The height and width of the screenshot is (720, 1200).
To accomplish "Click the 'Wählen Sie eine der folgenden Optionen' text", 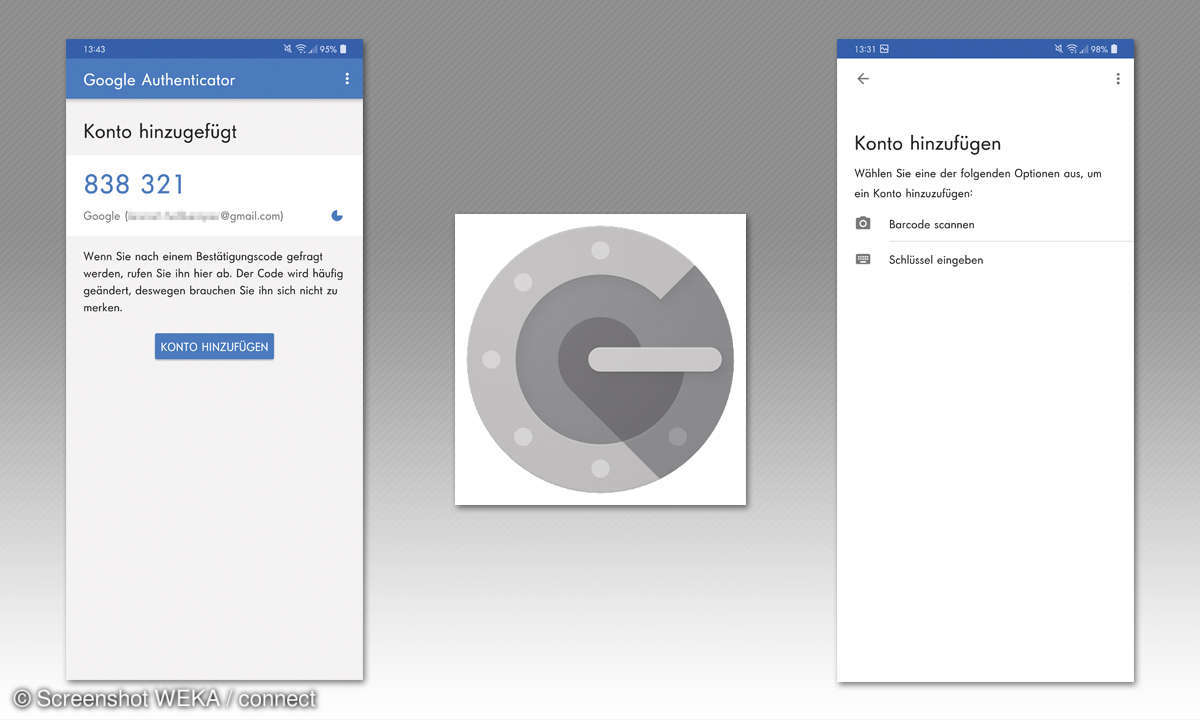I will 978,183.
